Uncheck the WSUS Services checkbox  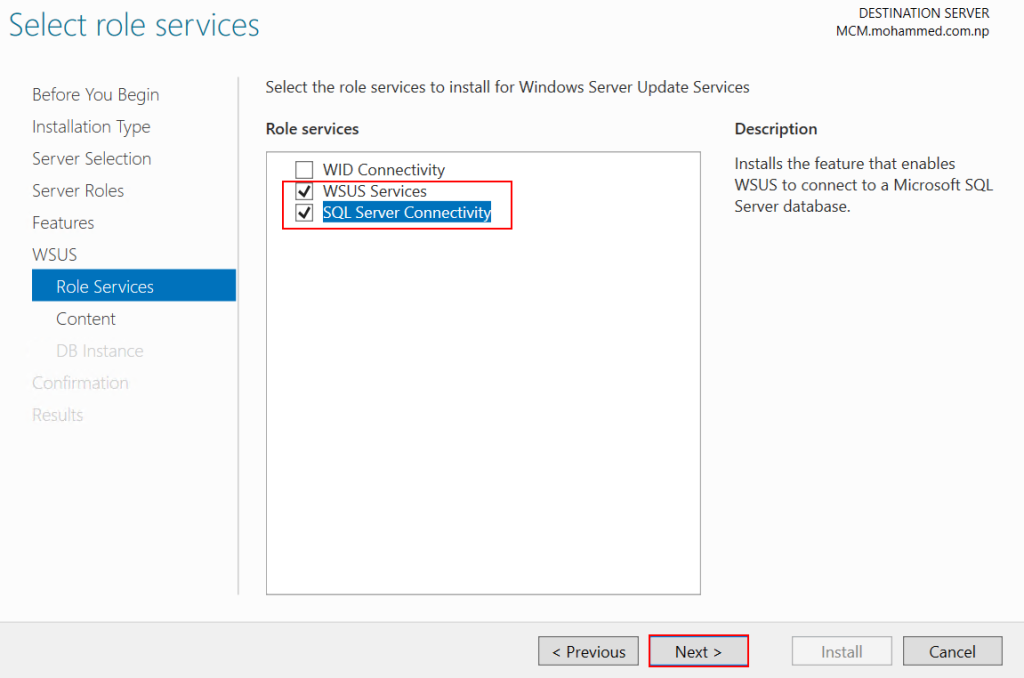[304, 191]
